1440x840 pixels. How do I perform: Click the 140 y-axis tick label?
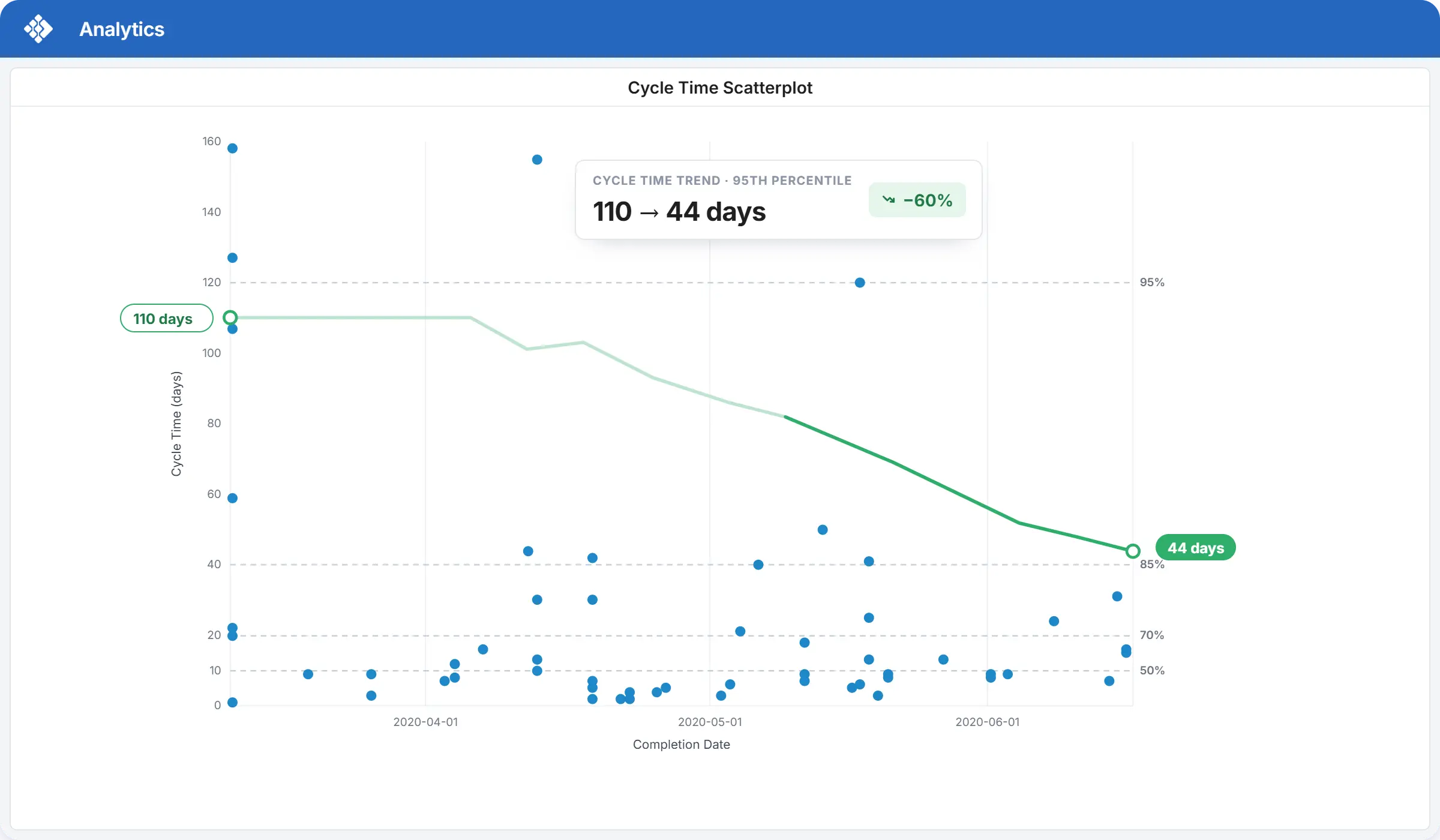point(211,212)
